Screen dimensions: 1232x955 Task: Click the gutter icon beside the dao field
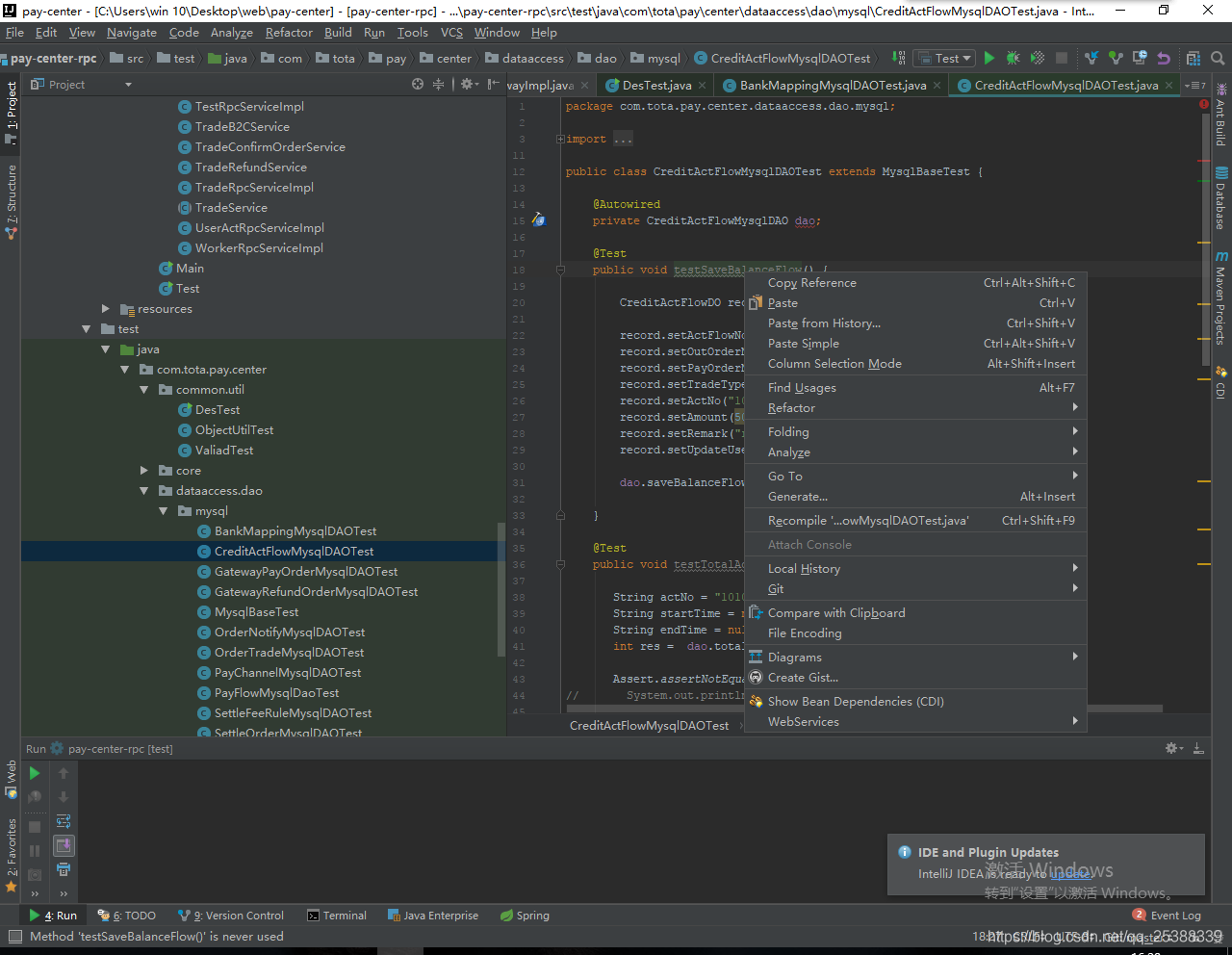(x=539, y=220)
